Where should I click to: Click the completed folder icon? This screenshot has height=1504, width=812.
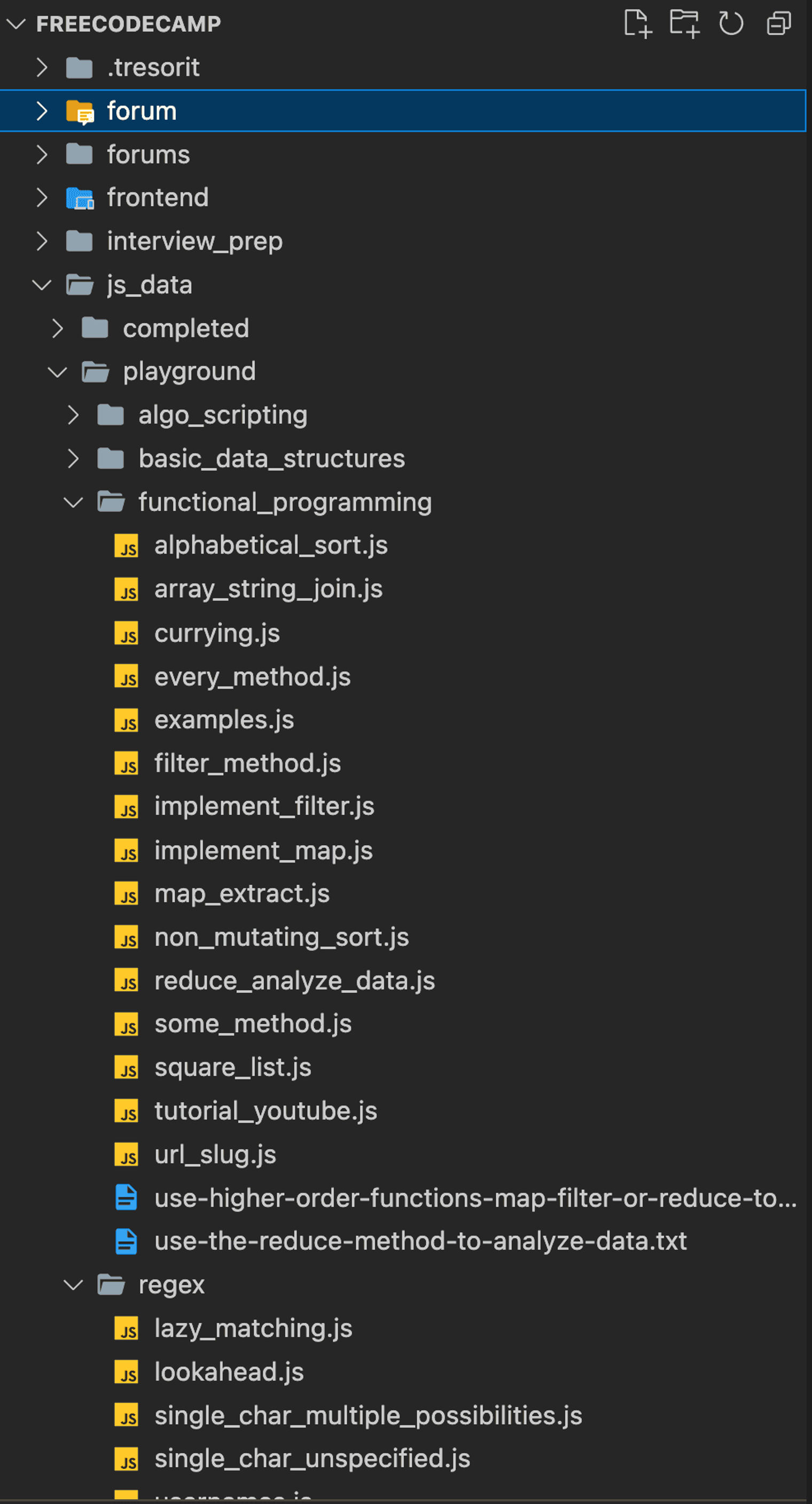[95, 329]
